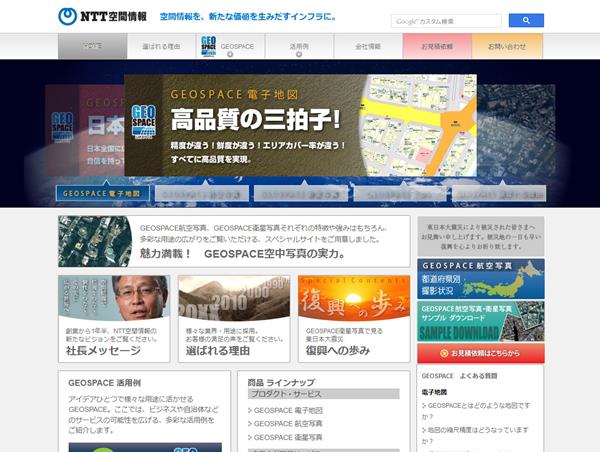This screenshot has width=600, height=452.
Task: Click the arrow bullet before GEOSPACE 電子地図 link
Action: coord(250,410)
